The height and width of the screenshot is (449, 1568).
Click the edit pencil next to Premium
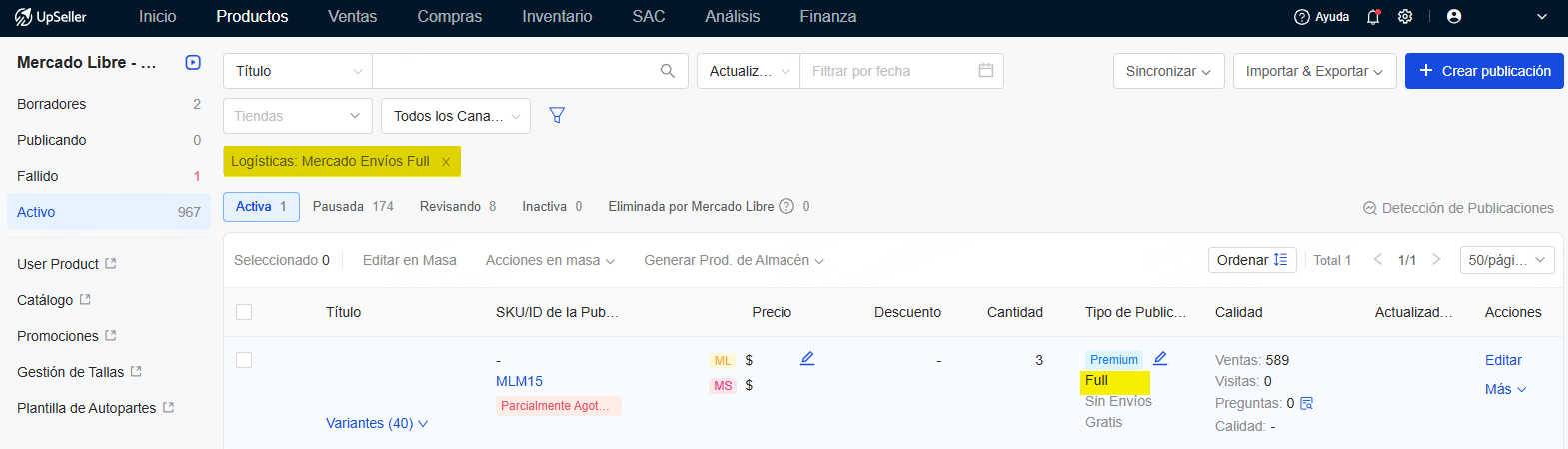1160,358
